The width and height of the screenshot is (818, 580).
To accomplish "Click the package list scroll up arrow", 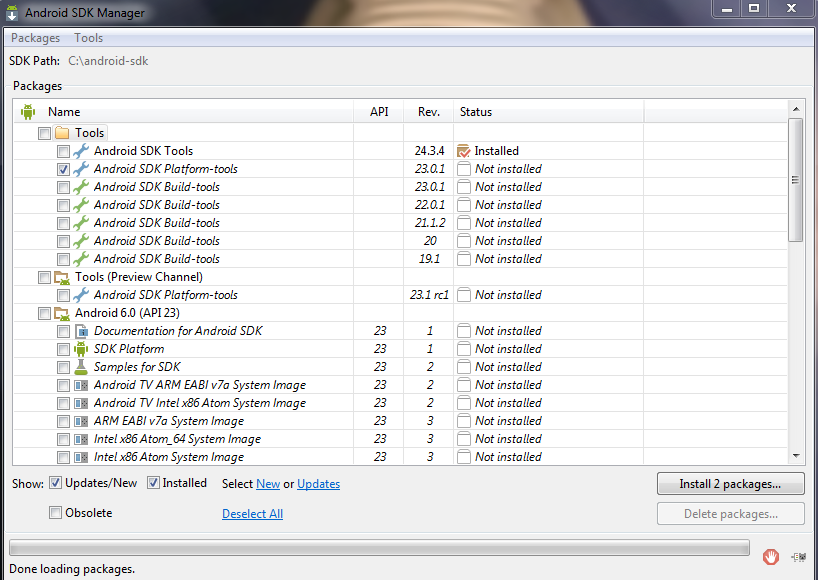I will pos(796,109).
